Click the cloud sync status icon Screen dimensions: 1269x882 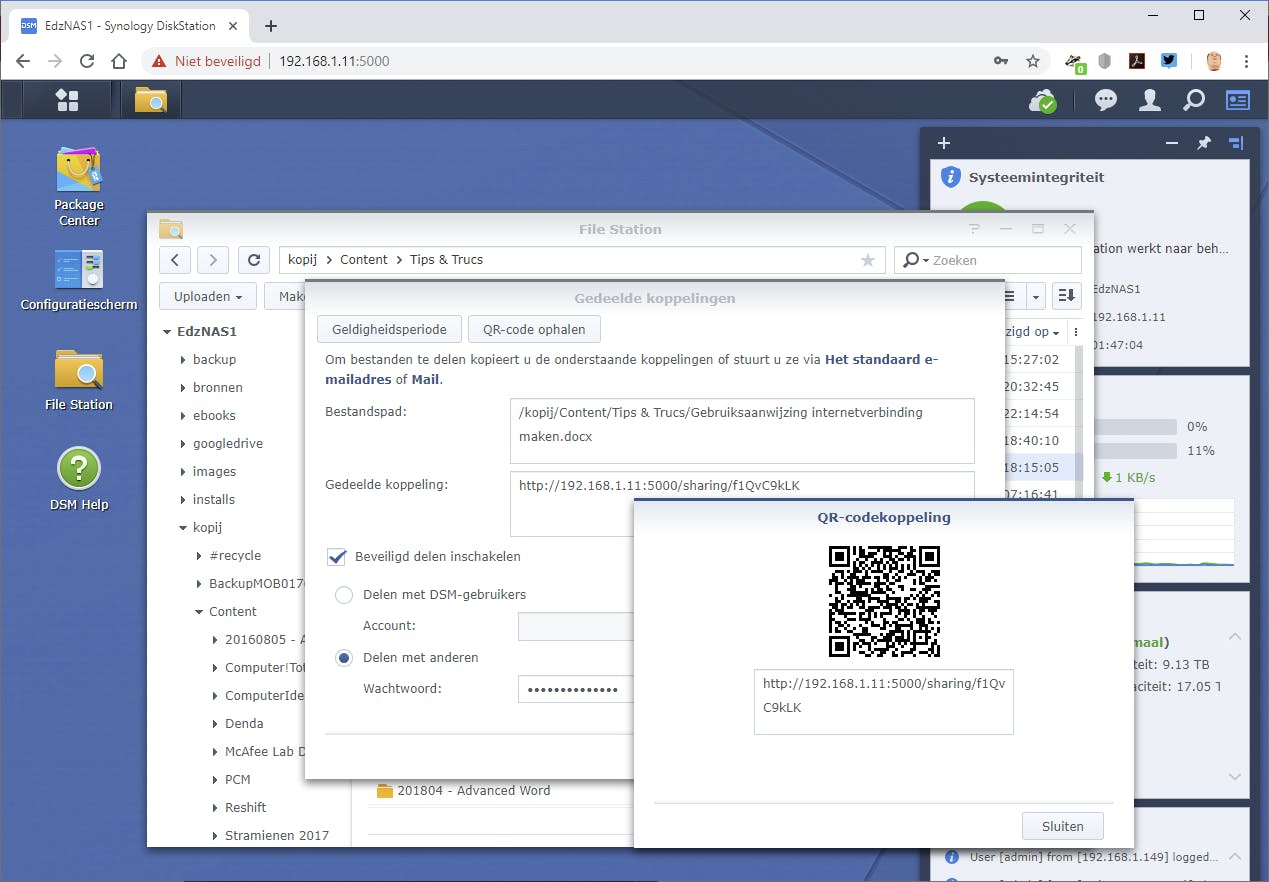1043,100
